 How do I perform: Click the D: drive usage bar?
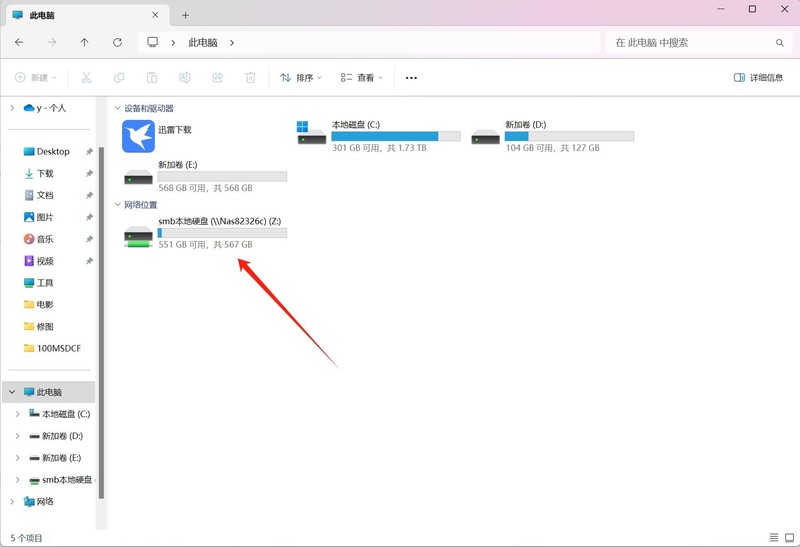[569, 136]
